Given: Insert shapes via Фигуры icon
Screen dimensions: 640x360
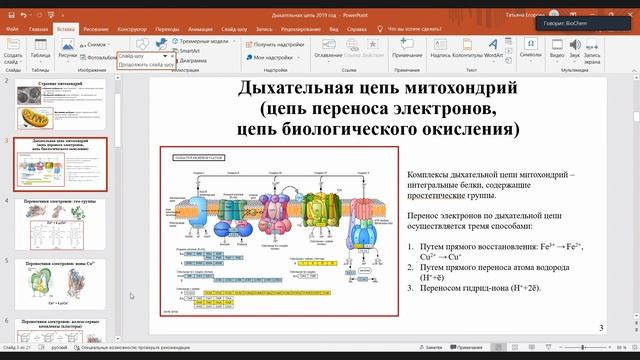Looking at the screenshot, I should [x=142, y=44].
